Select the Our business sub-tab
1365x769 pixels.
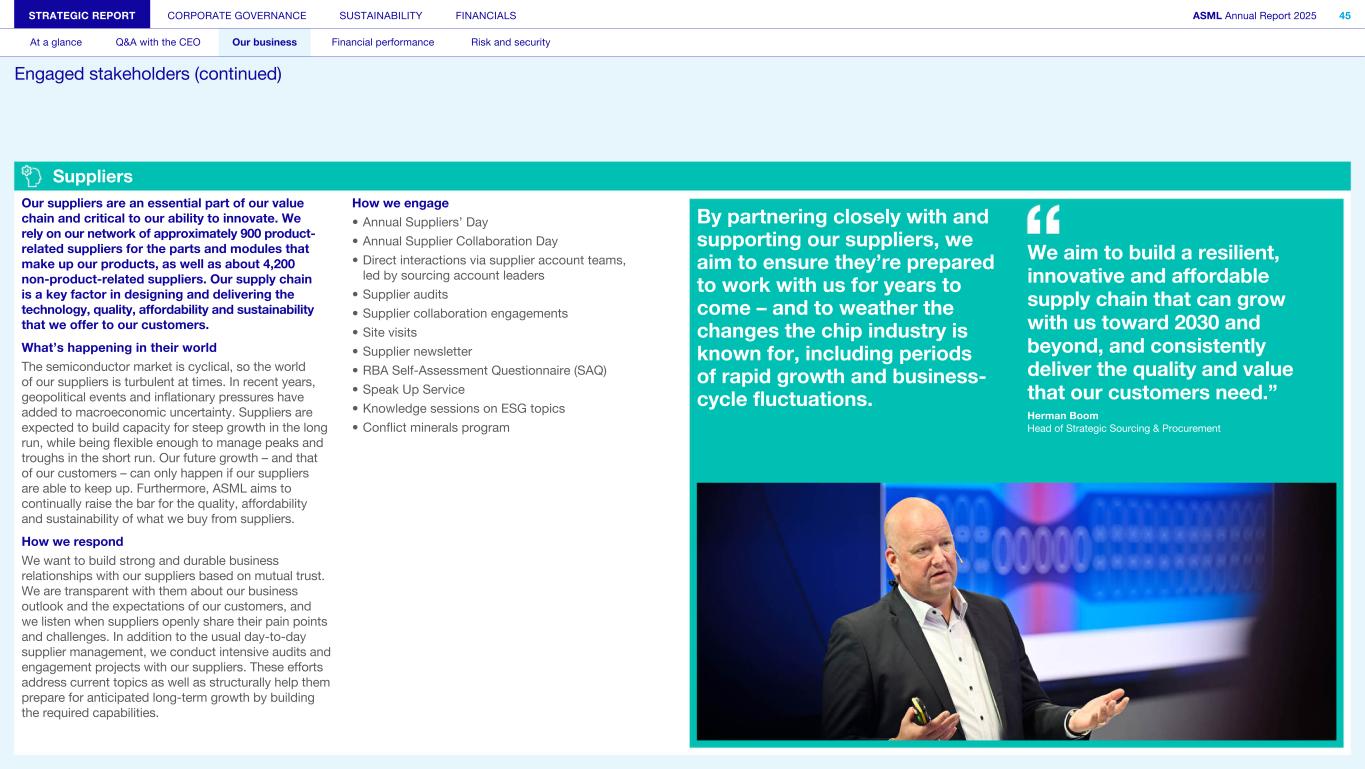click(x=264, y=42)
